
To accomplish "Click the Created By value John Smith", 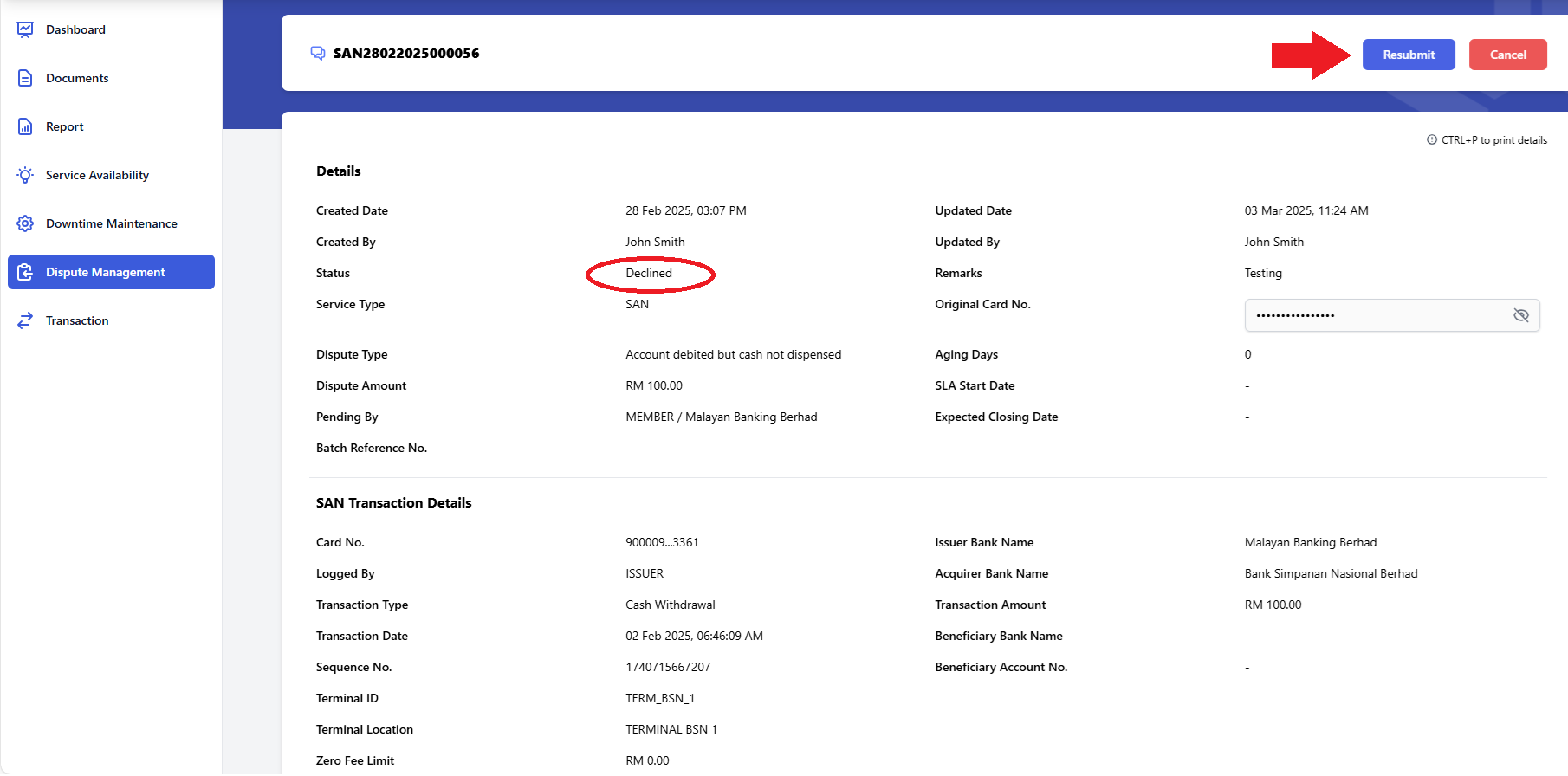I will pyautogui.click(x=655, y=242).
